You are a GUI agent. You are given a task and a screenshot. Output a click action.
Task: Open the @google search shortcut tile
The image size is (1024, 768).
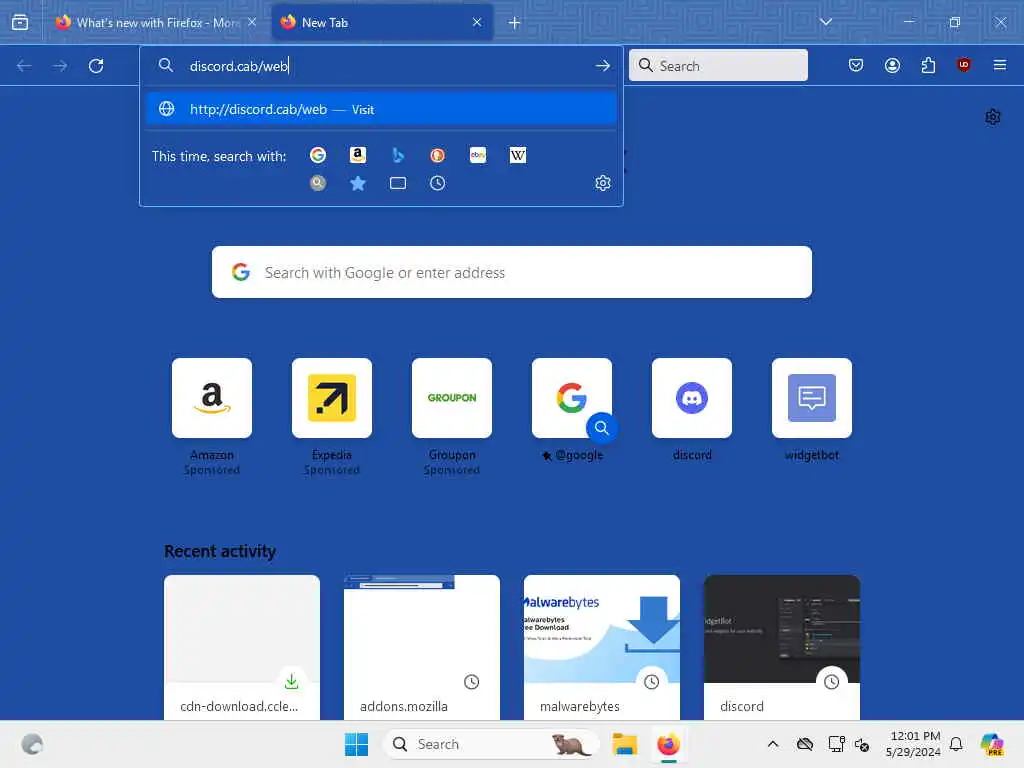tap(572, 398)
